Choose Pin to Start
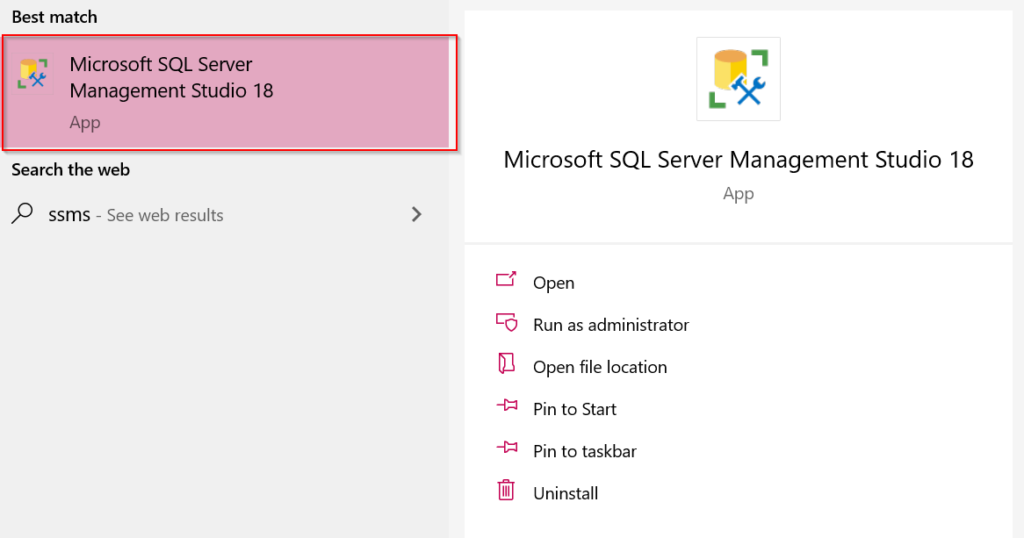Viewport: 1024px width, 538px height. click(574, 409)
